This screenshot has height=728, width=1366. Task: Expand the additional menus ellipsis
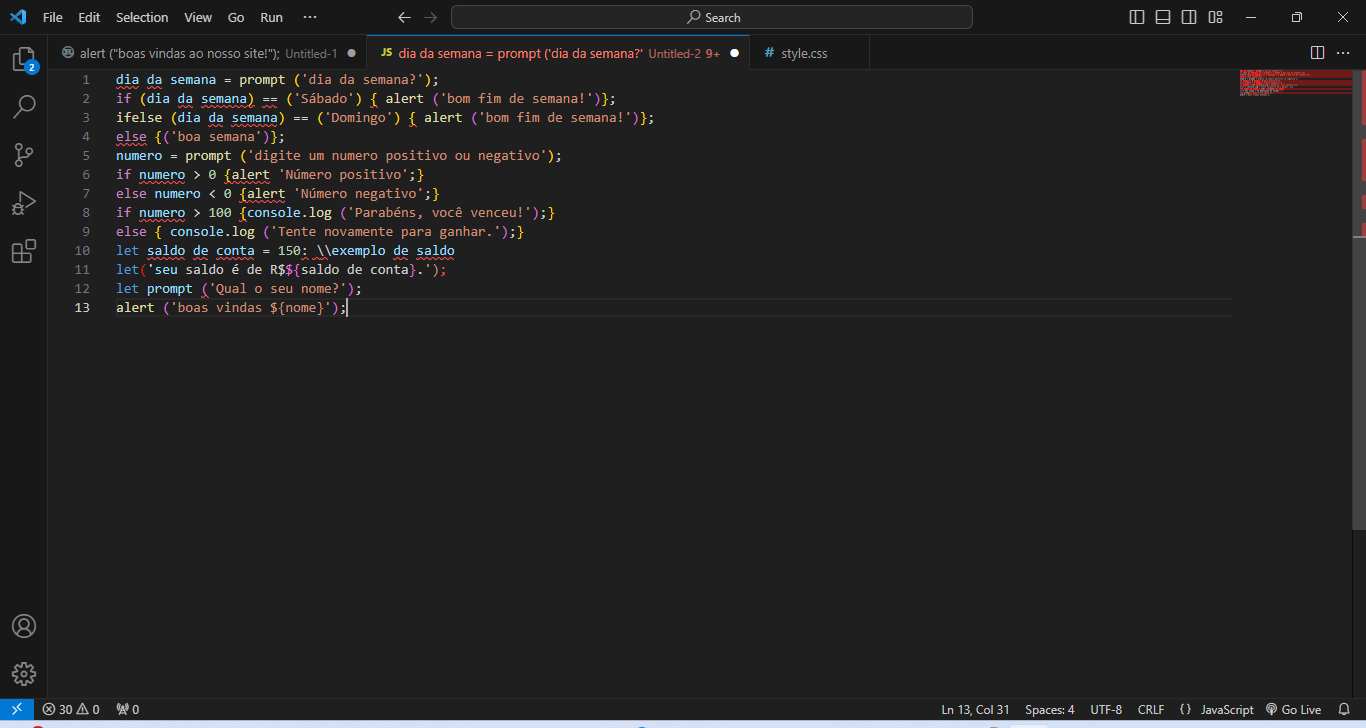tap(310, 17)
